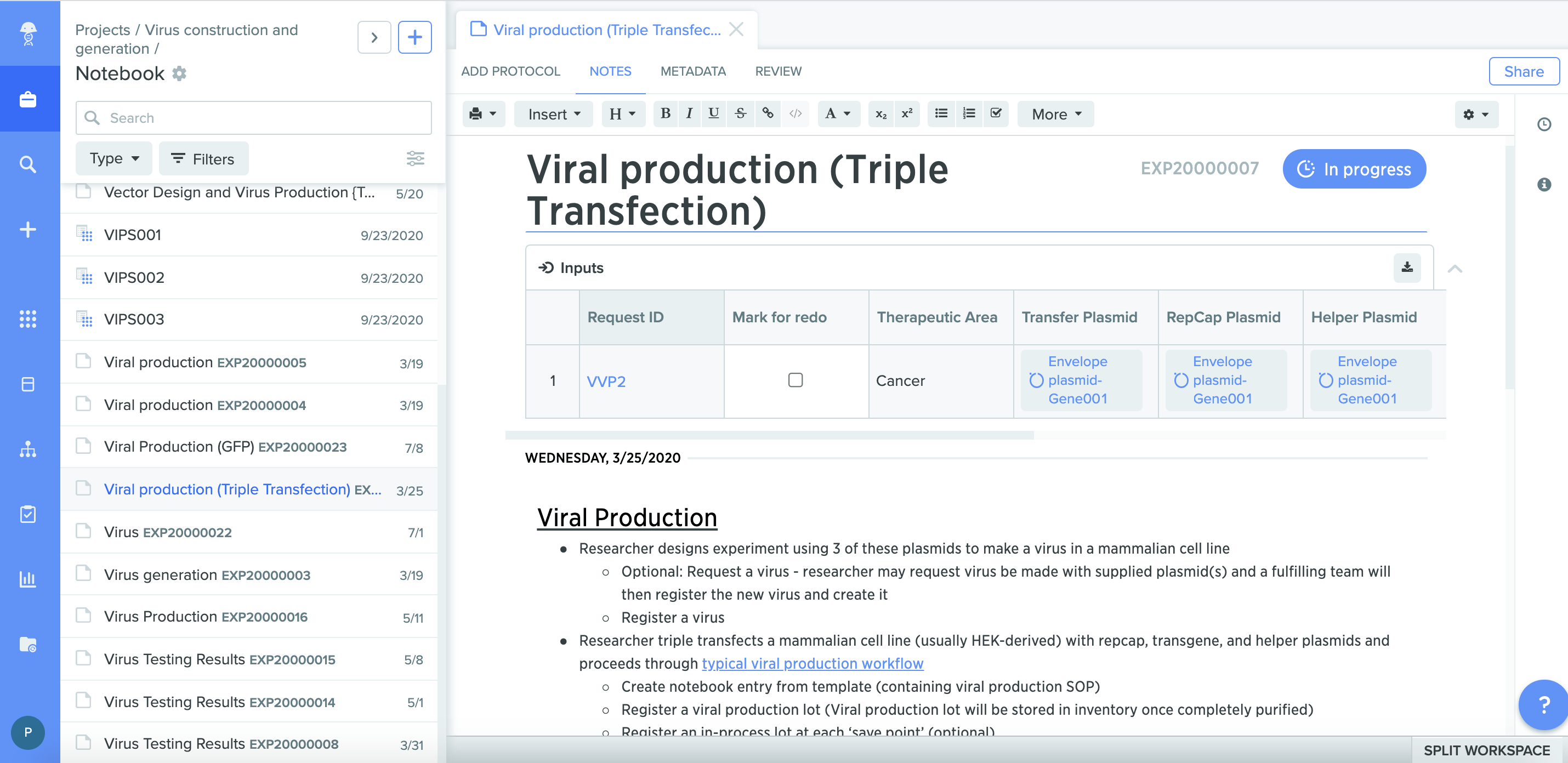Apply bold formatting
Image resolution: width=1568 pixels, height=763 pixels.
[x=666, y=114]
